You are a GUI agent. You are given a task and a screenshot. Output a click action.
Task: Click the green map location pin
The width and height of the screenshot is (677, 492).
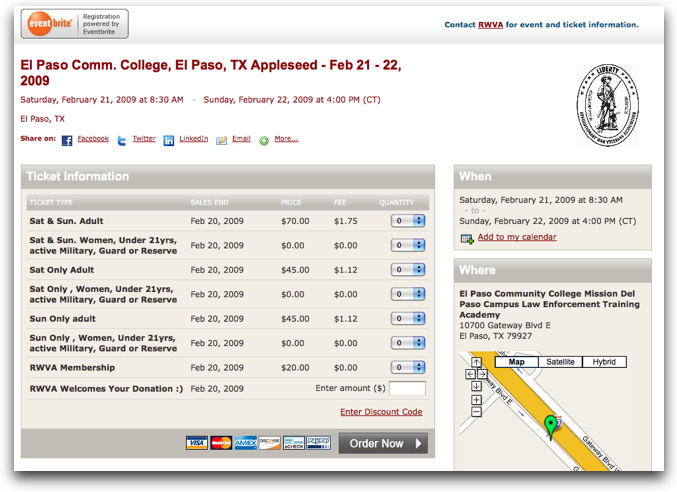point(550,426)
